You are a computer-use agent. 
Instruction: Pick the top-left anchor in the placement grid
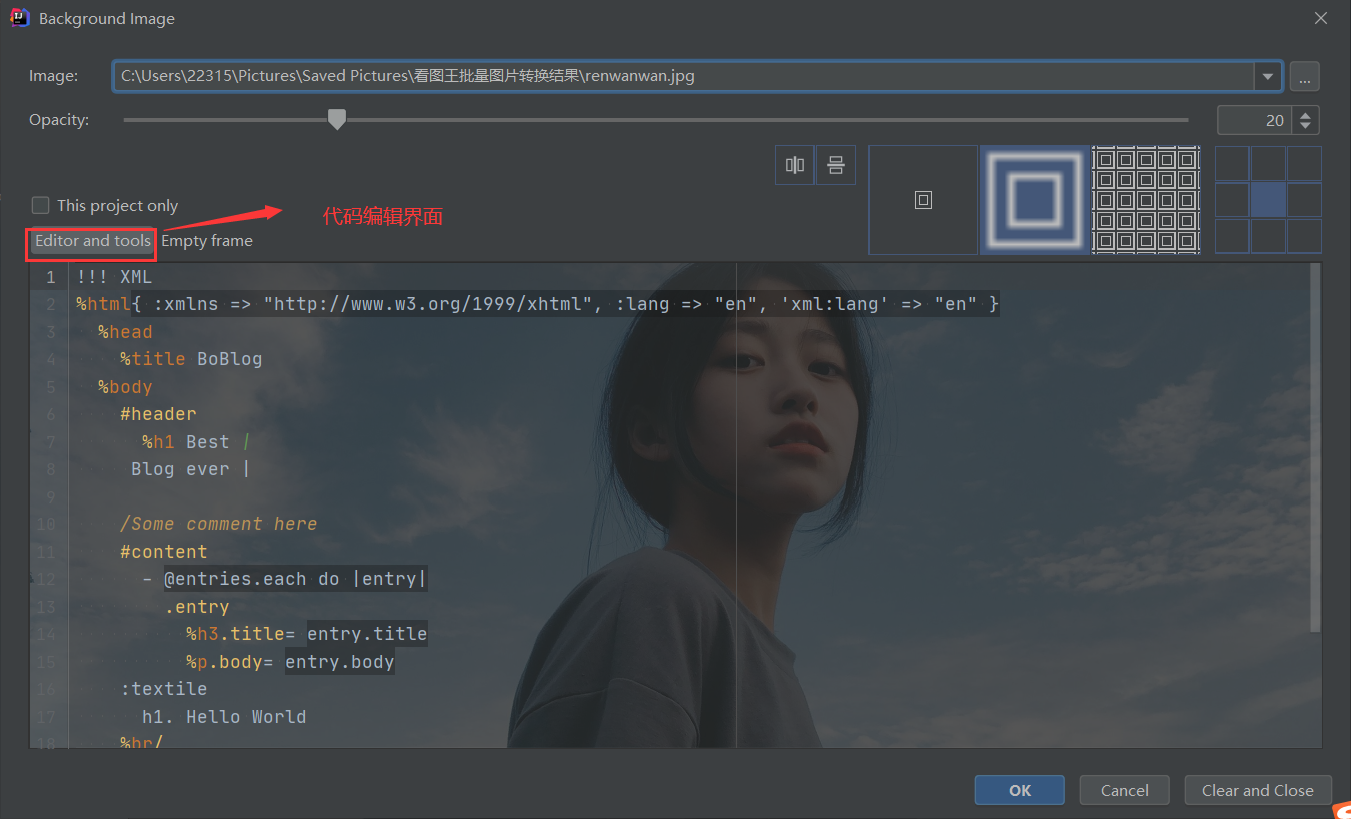pos(1232,162)
